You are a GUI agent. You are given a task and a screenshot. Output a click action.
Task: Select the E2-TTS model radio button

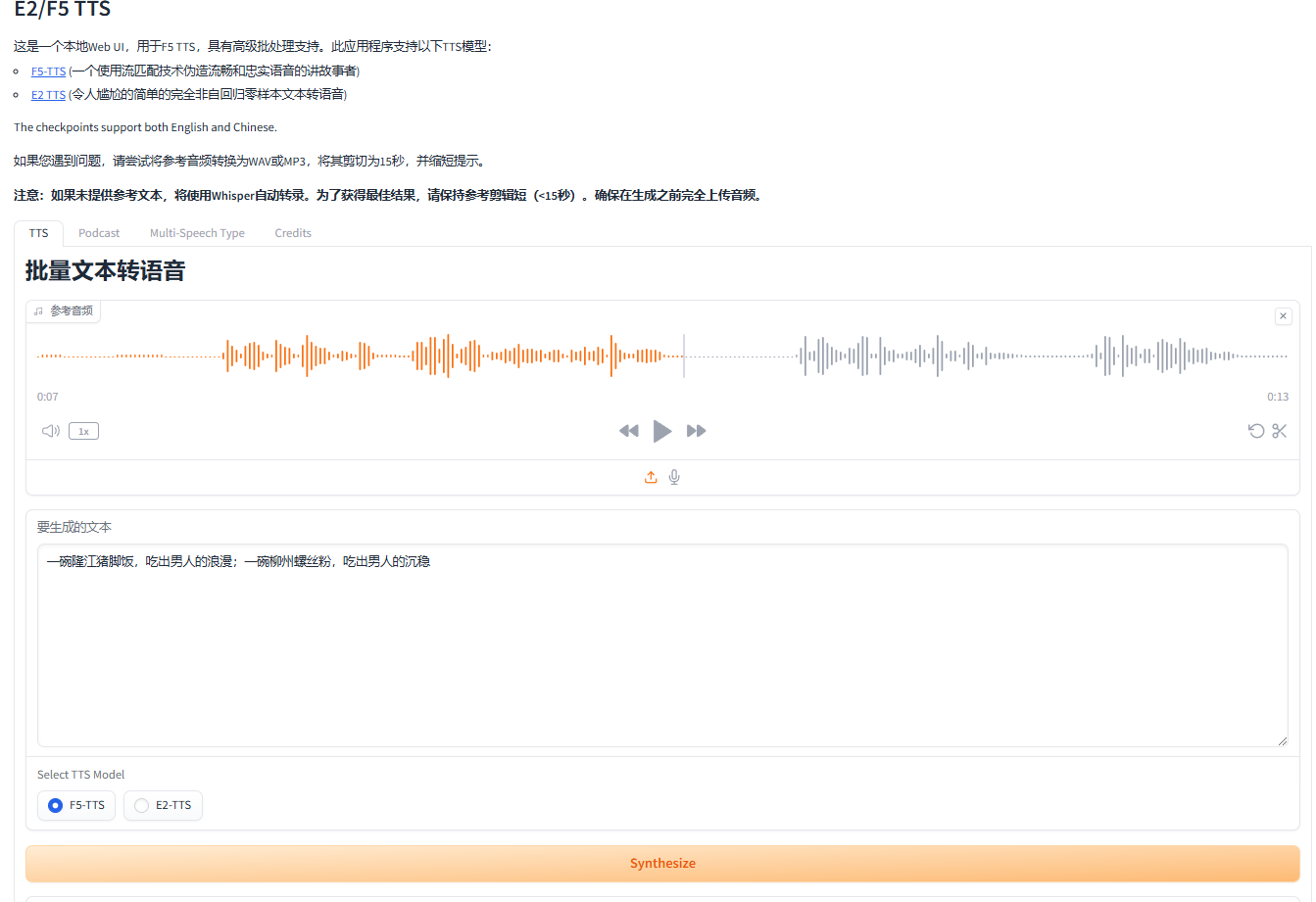click(x=140, y=805)
